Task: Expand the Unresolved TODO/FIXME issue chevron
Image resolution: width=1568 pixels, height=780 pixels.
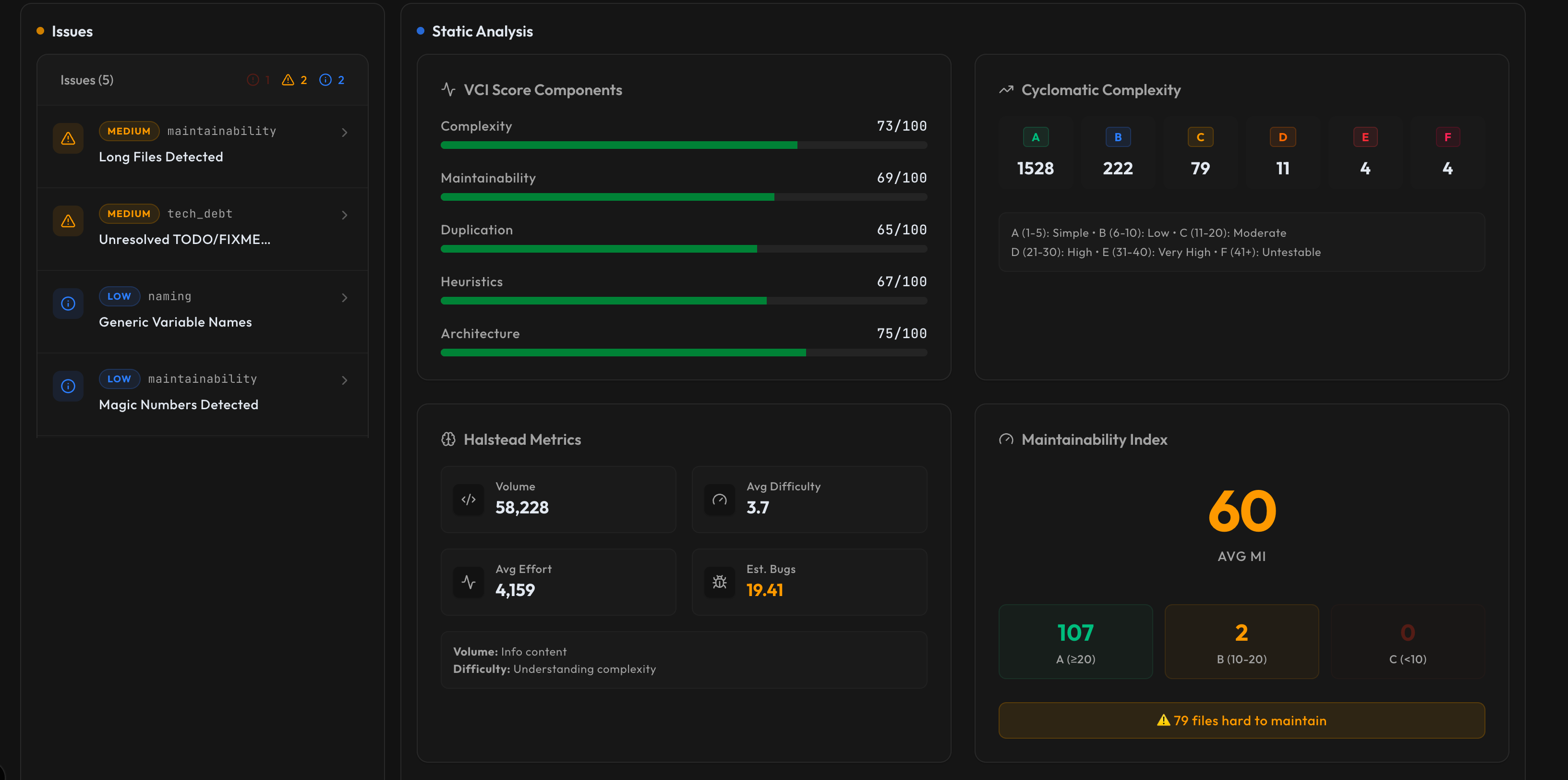Action: pyautogui.click(x=345, y=216)
